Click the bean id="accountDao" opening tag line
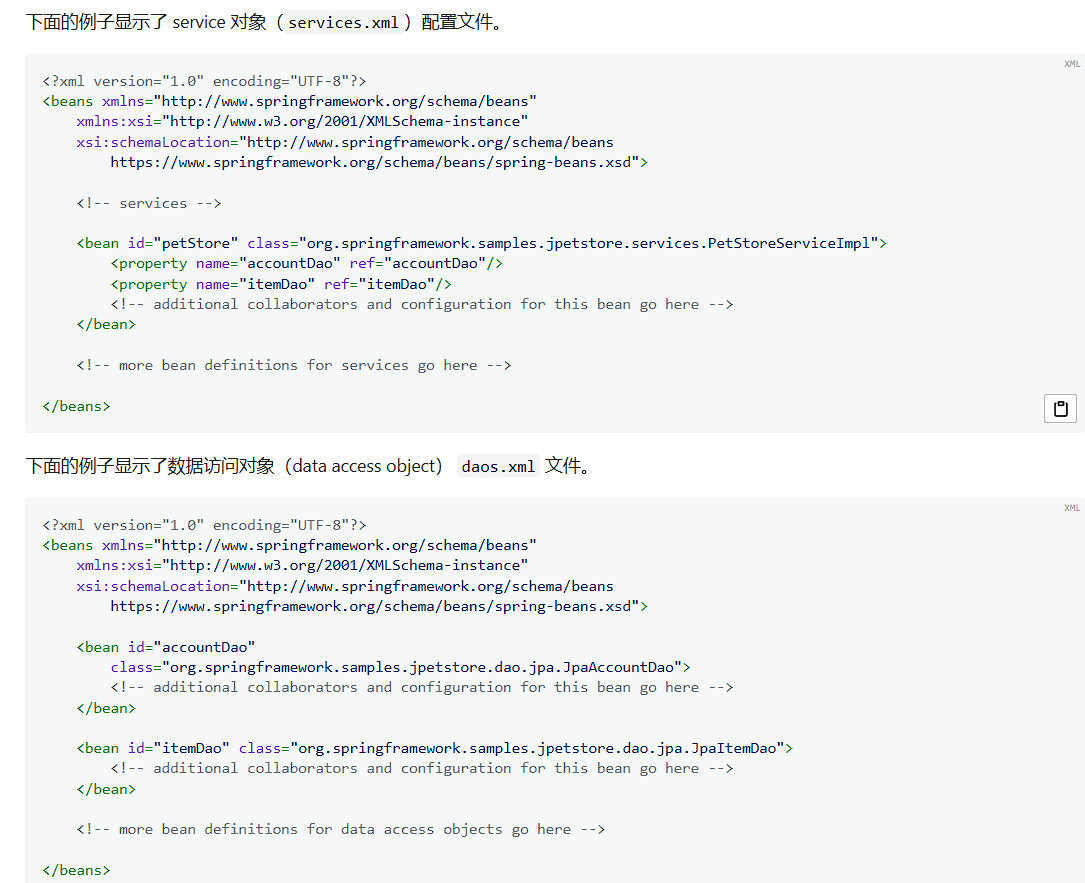 coord(166,647)
